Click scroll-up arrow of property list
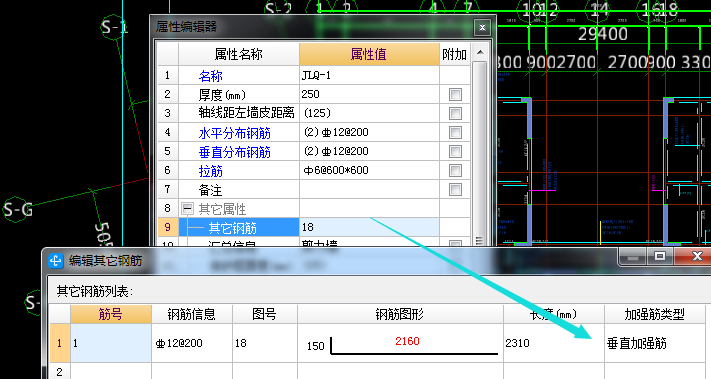The height and width of the screenshot is (379, 711). 480,53
